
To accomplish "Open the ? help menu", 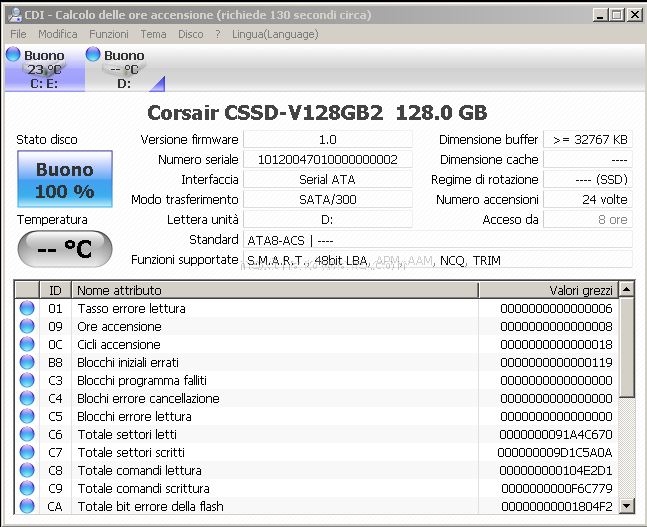I will click(218, 34).
